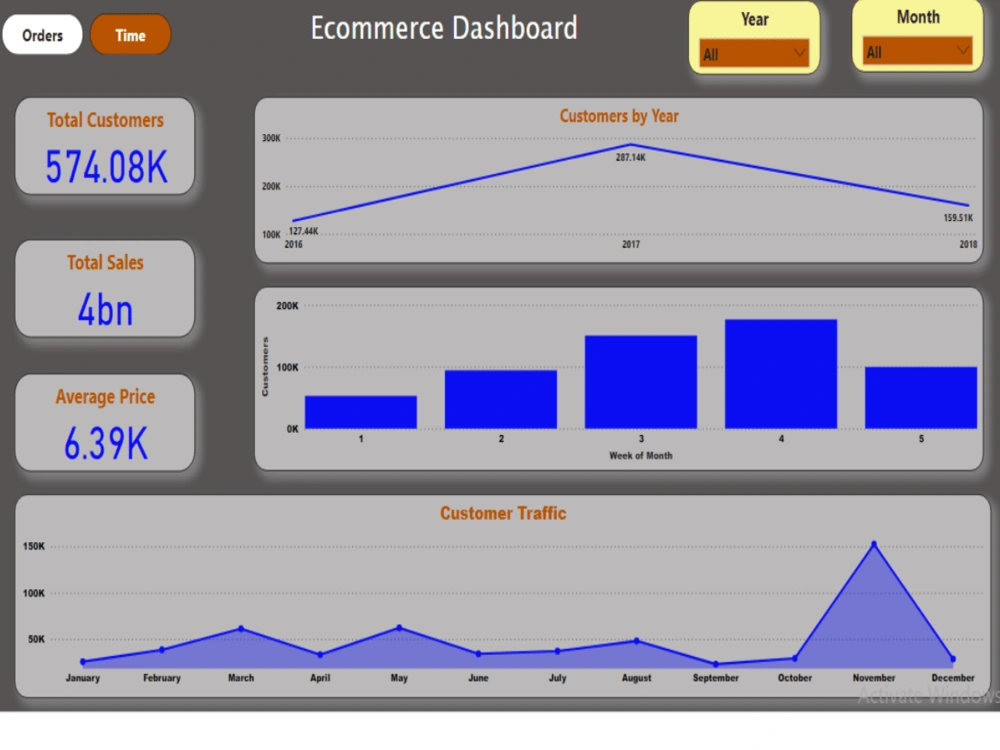Expand the Year filter showing 'All'
The width and height of the screenshot is (1000, 750).
pos(796,52)
